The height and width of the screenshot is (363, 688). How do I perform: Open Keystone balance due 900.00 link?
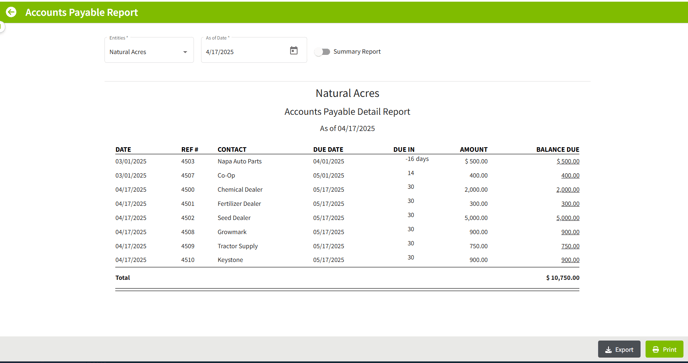(570, 260)
